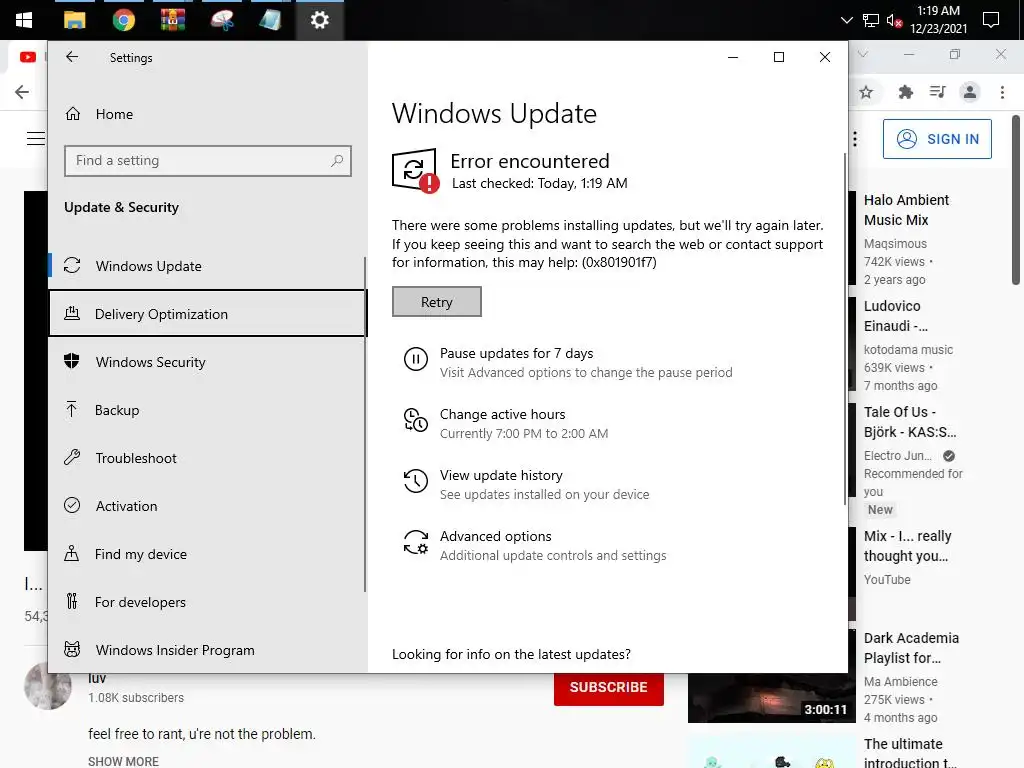Screen dimensions: 1024x768
Task: Click the YouTube page scrollbar
Action: (x=1016, y=200)
